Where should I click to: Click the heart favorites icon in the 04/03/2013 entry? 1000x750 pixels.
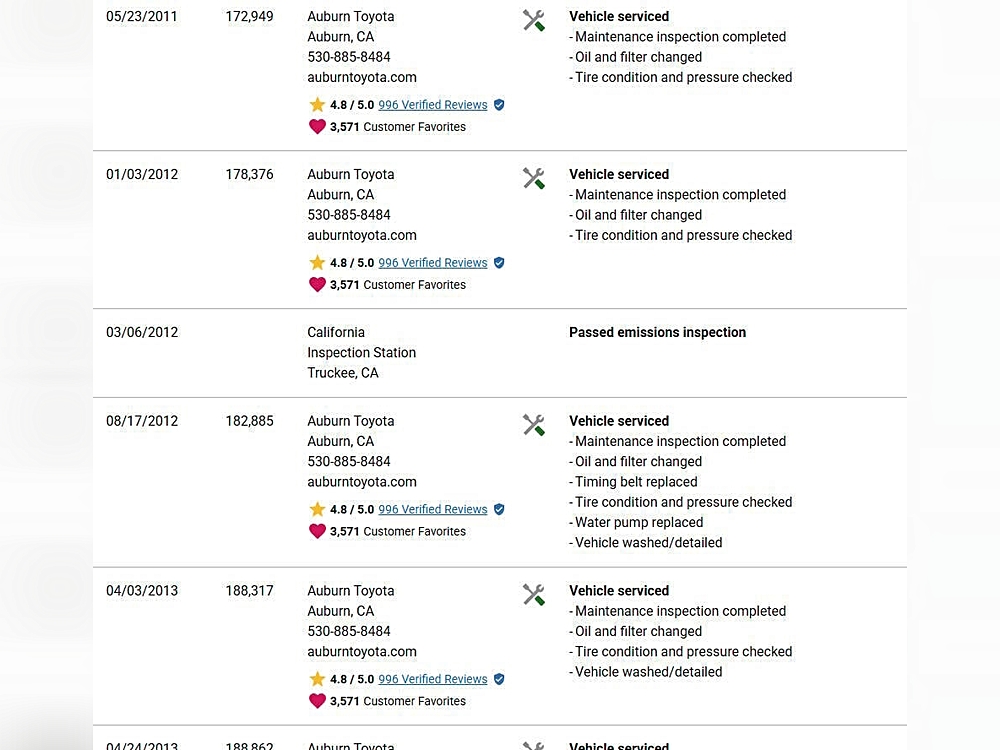317,701
